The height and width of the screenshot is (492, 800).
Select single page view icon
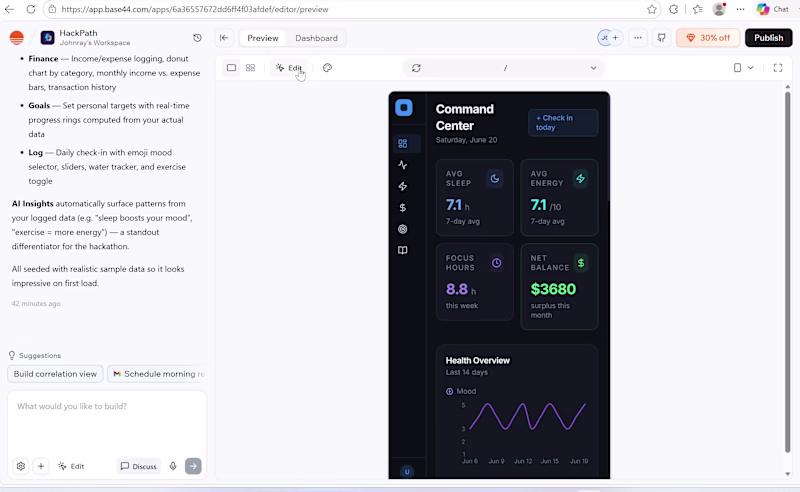[231, 67]
